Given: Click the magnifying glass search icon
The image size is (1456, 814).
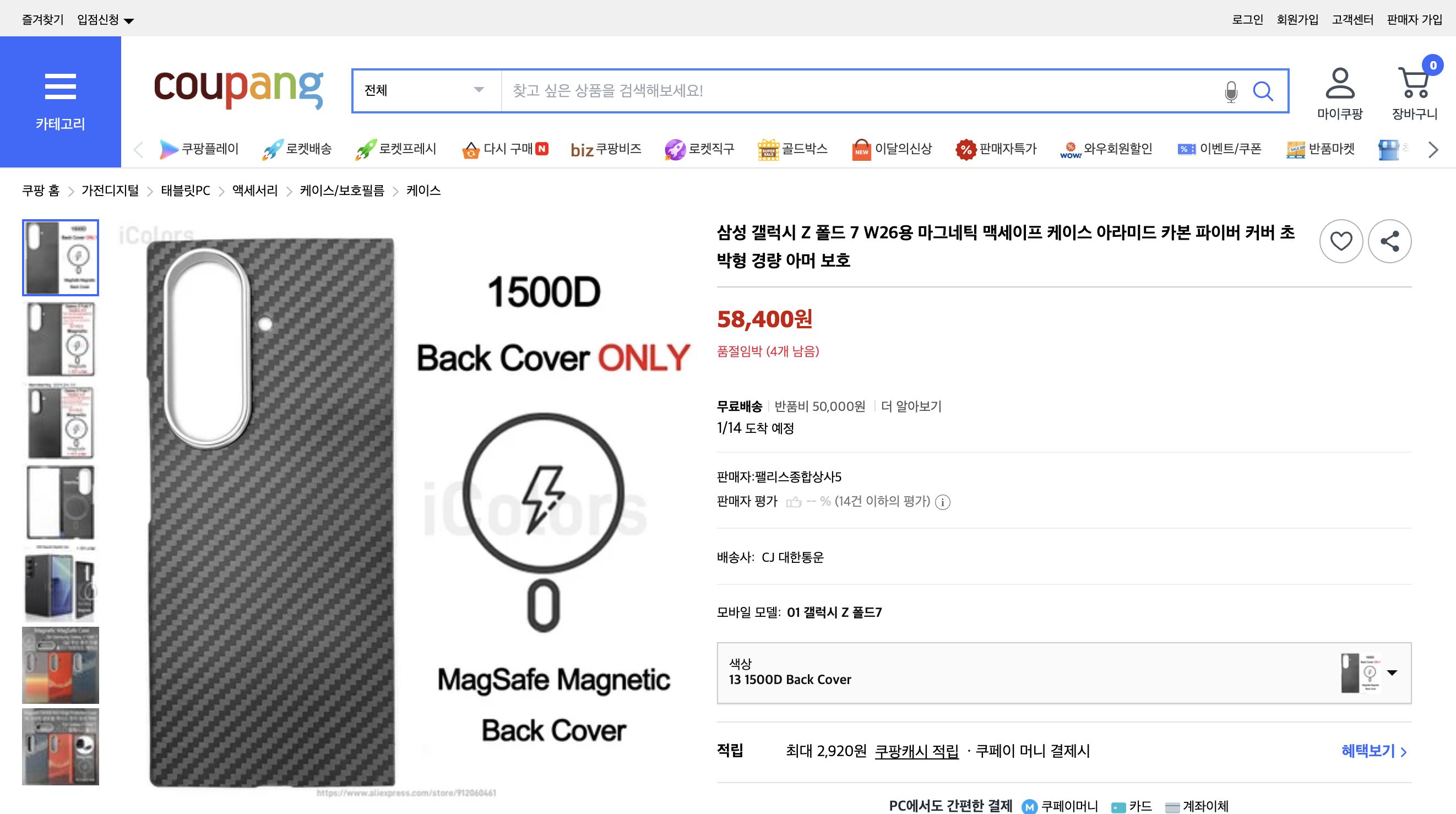Looking at the screenshot, I should coord(1263,91).
